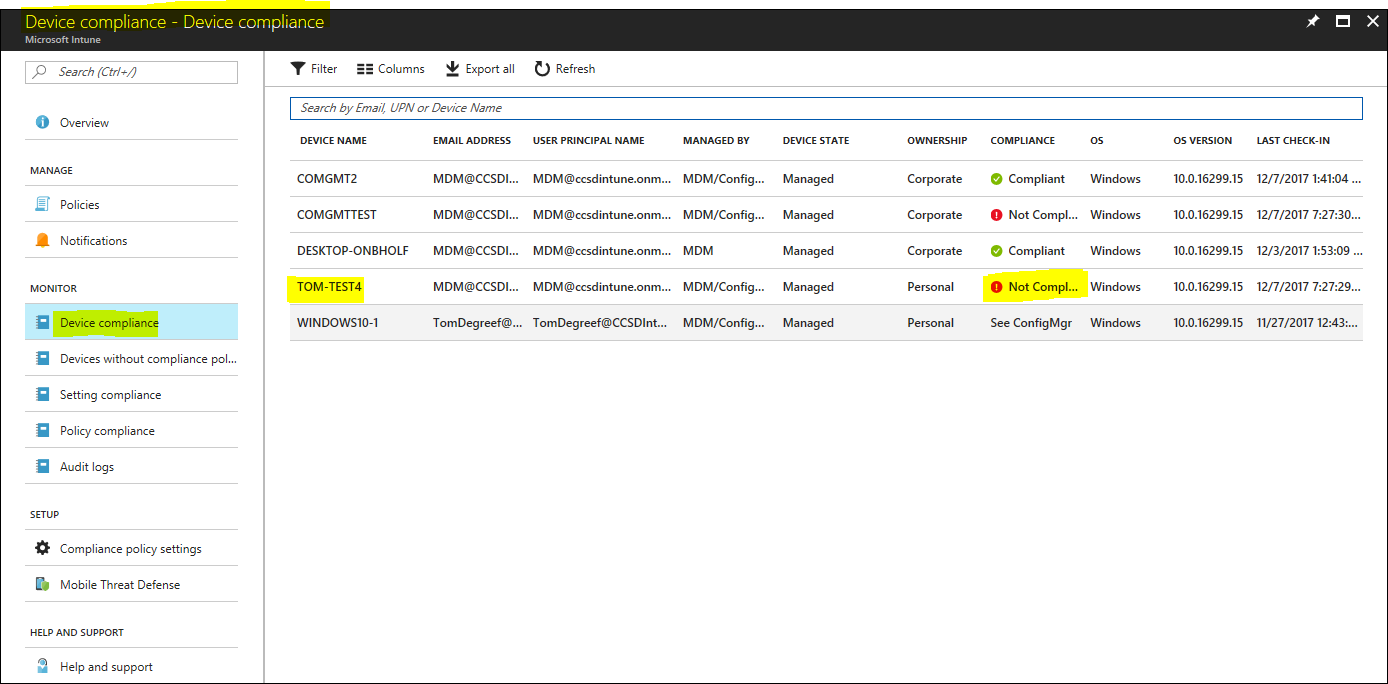This screenshot has height=684, width=1388.
Task: Sort by MANAGED BY column header
Action: pos(716,141)
